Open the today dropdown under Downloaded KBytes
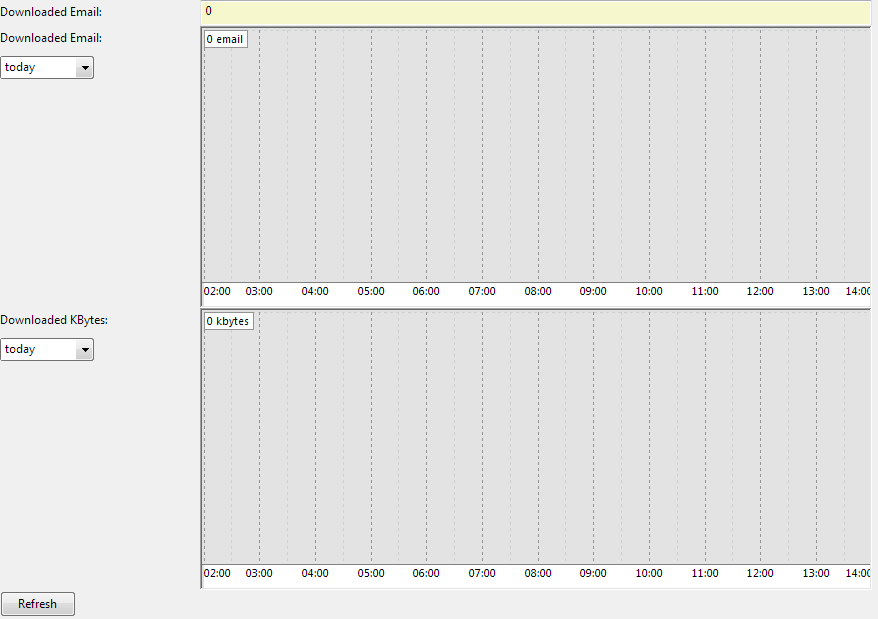 pyautogui.click(x=47, y=349)
